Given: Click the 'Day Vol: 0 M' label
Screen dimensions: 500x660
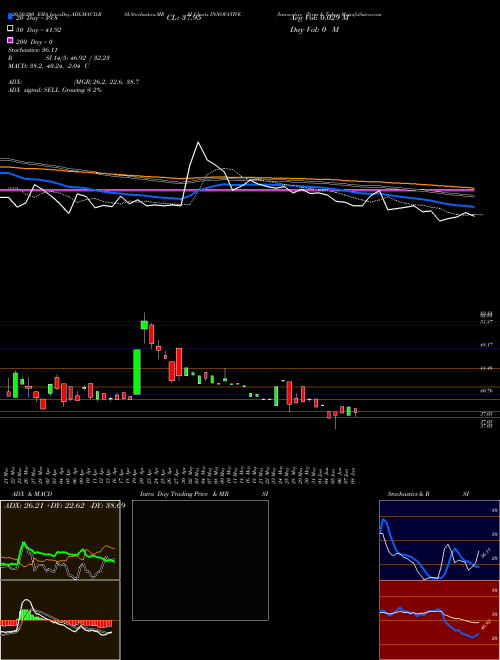Looking at the screenshot, I should click(314, 30).
